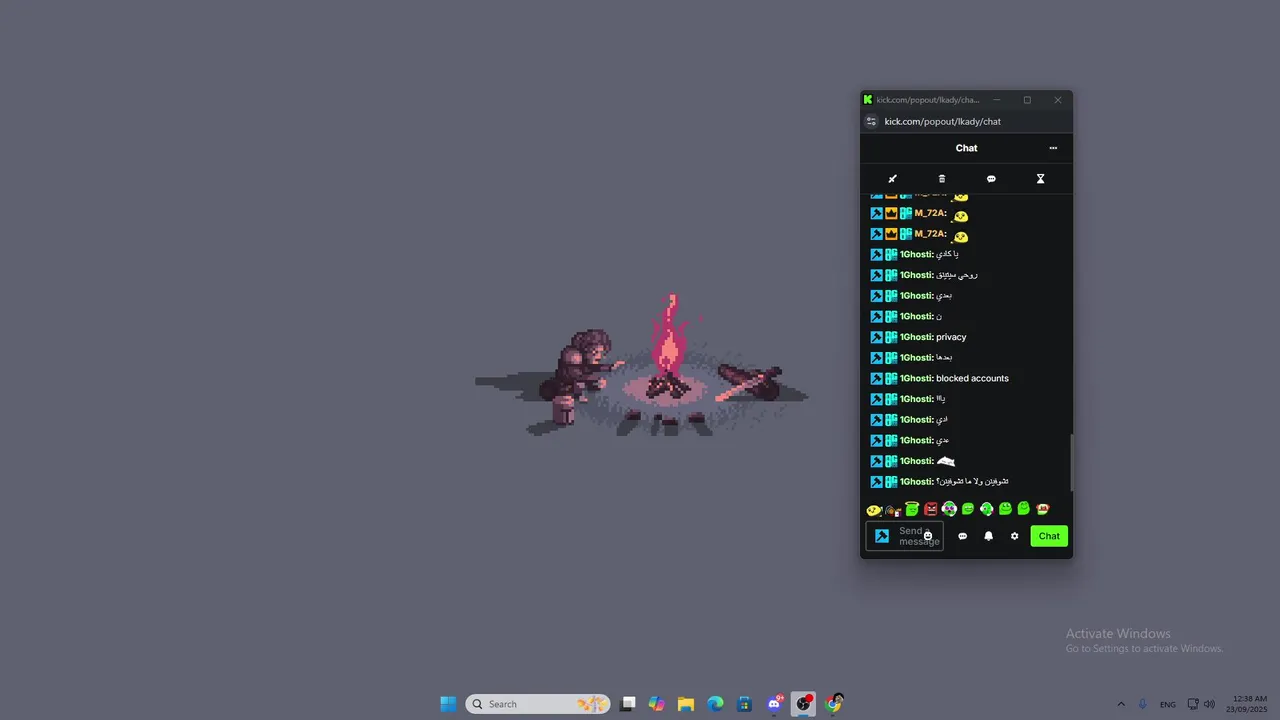Insert the yellow blob quick emote
Viewport: 1280px width, 720px height.
click(x=874, y=510)
